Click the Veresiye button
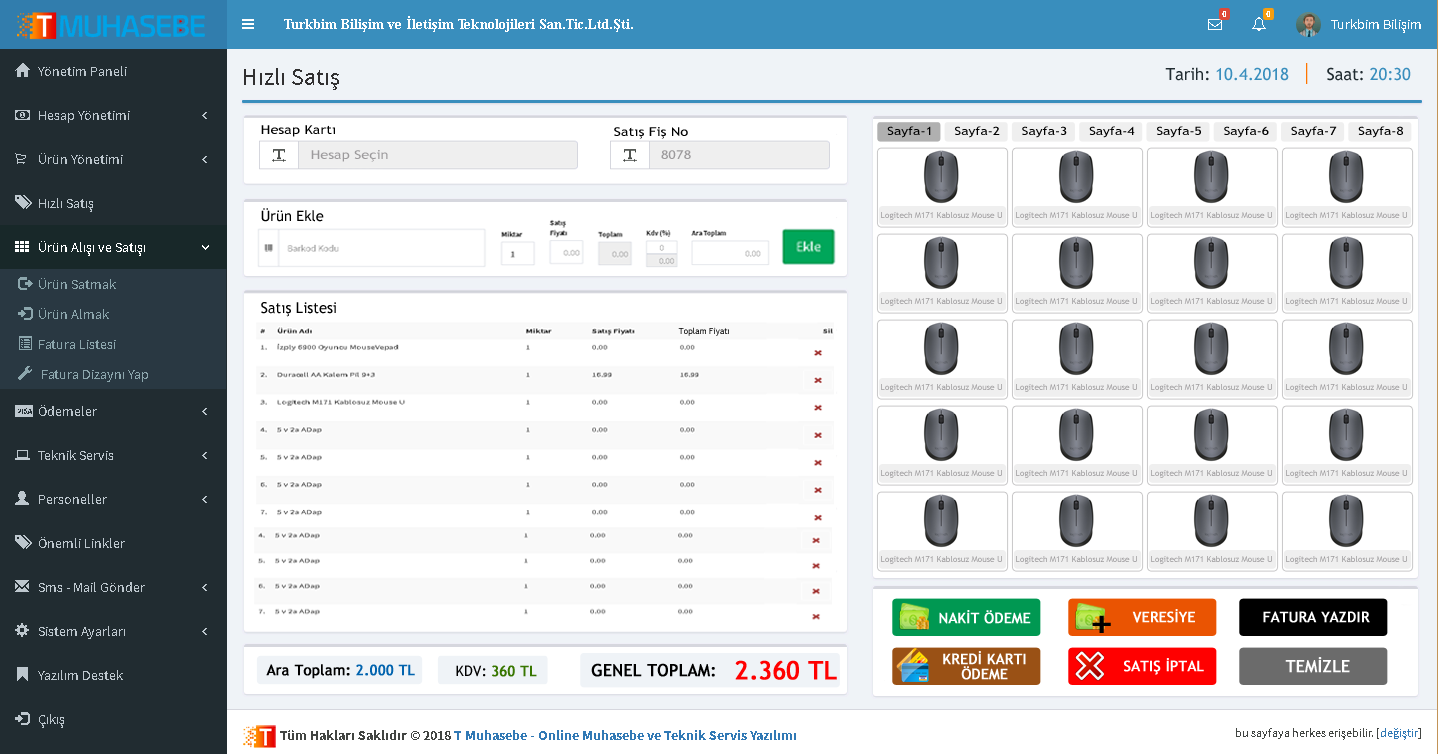Screen dimensions: 1438x754 coord(1142,618)
